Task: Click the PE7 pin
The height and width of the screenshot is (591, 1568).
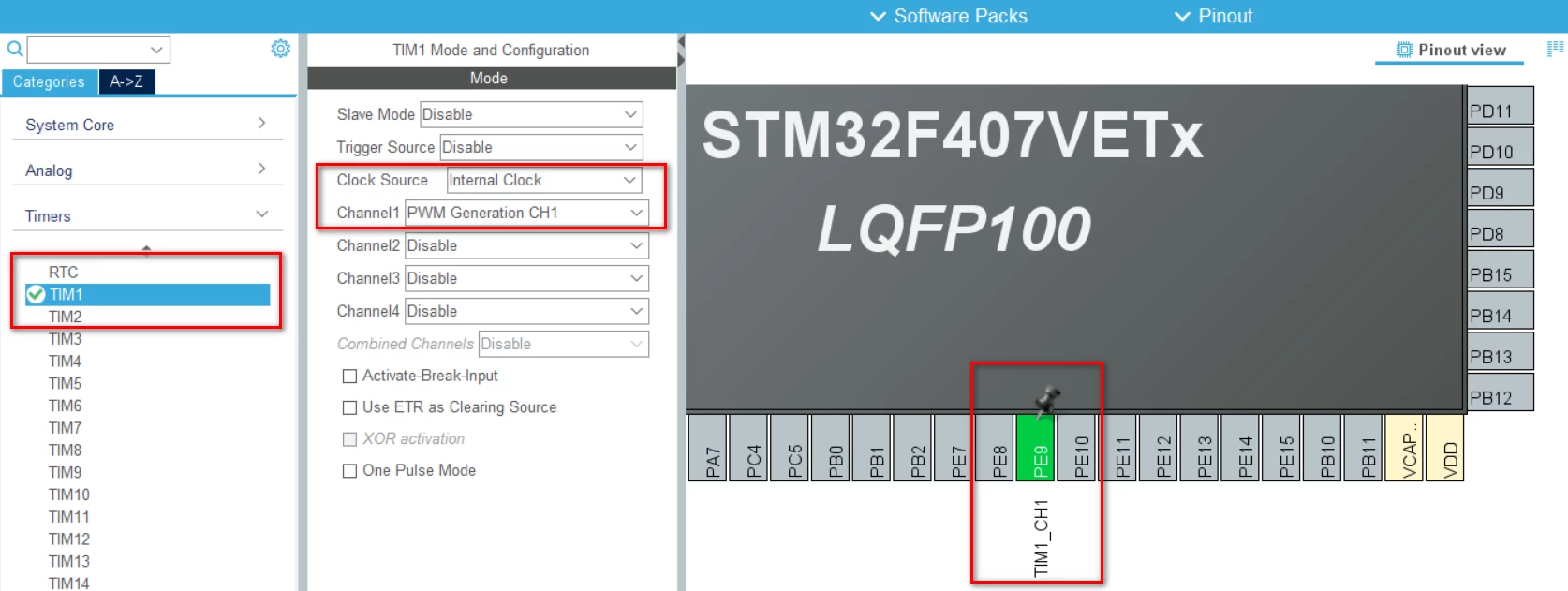Action: point(954,448)
